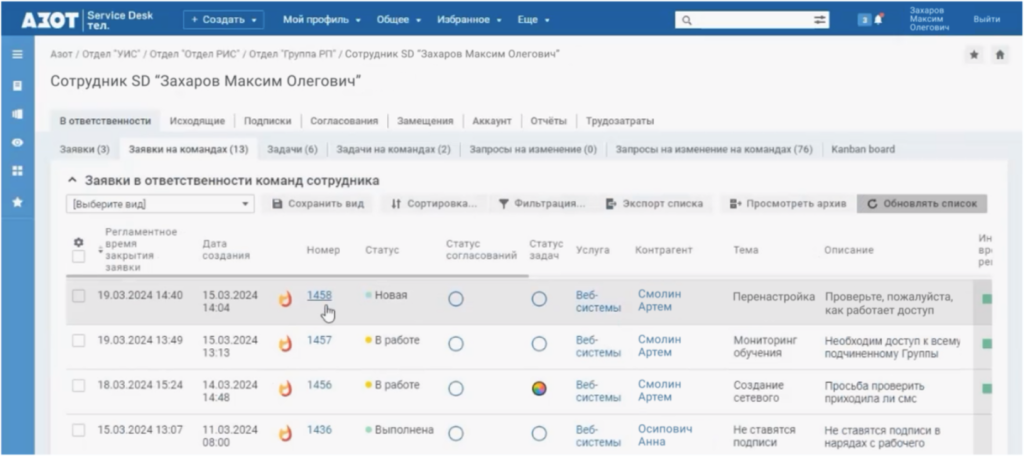Viewport: 1024px width, 456px height.
Task: Toggle the select-all checkbox in header
Action: coord(79,257)
